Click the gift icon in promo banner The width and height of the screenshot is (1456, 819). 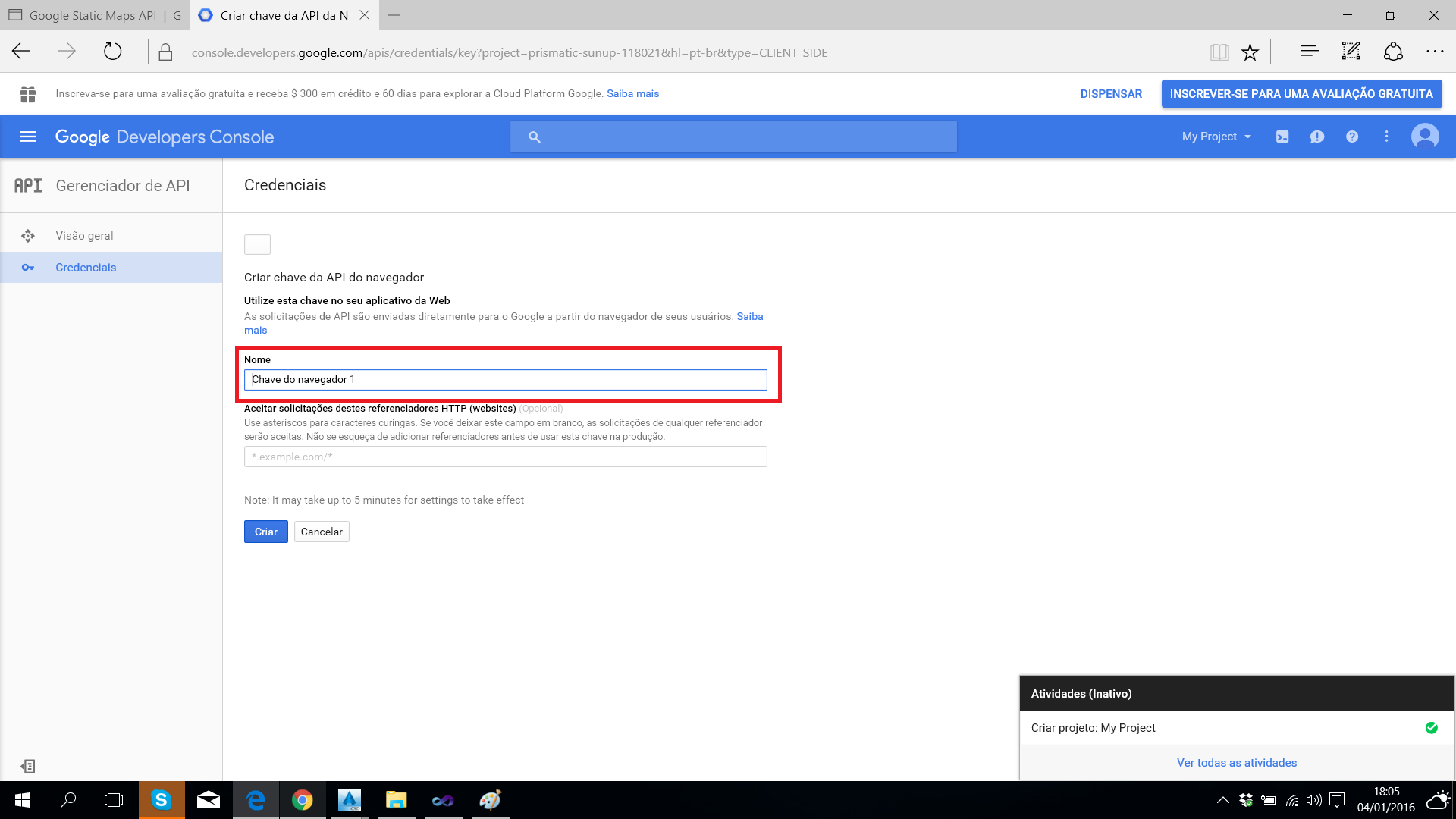[x=28, y=94]
